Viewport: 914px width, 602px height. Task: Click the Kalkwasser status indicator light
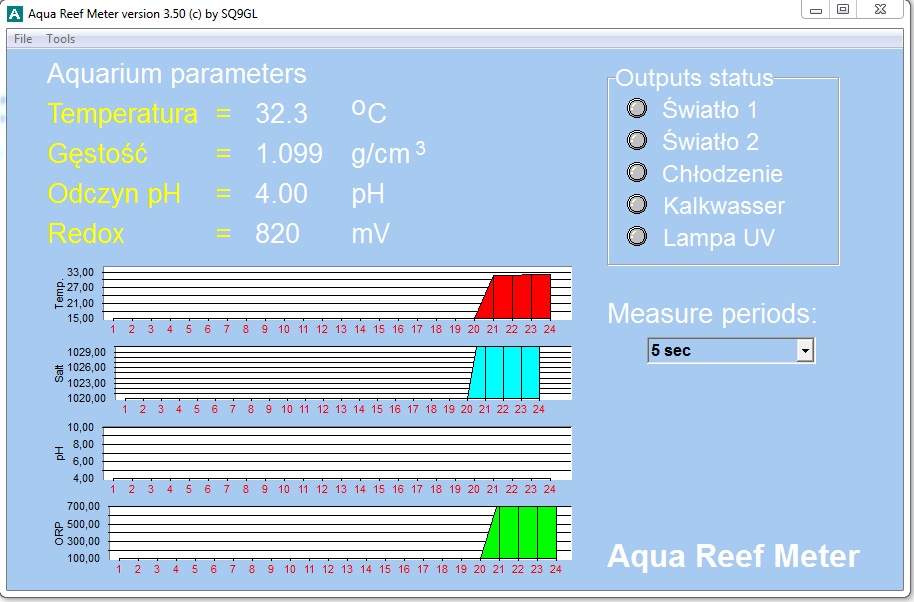[x=637, y=205]
